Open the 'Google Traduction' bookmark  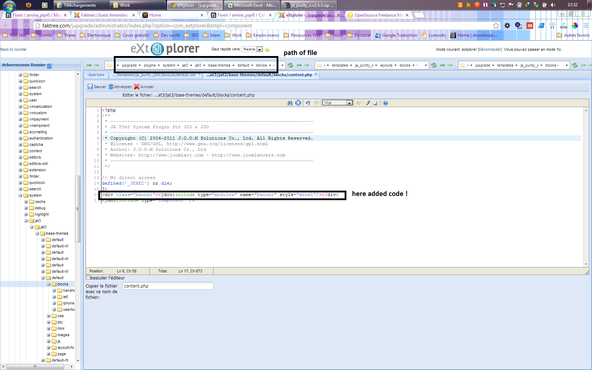pyautogui.click(x=396, y=35)
